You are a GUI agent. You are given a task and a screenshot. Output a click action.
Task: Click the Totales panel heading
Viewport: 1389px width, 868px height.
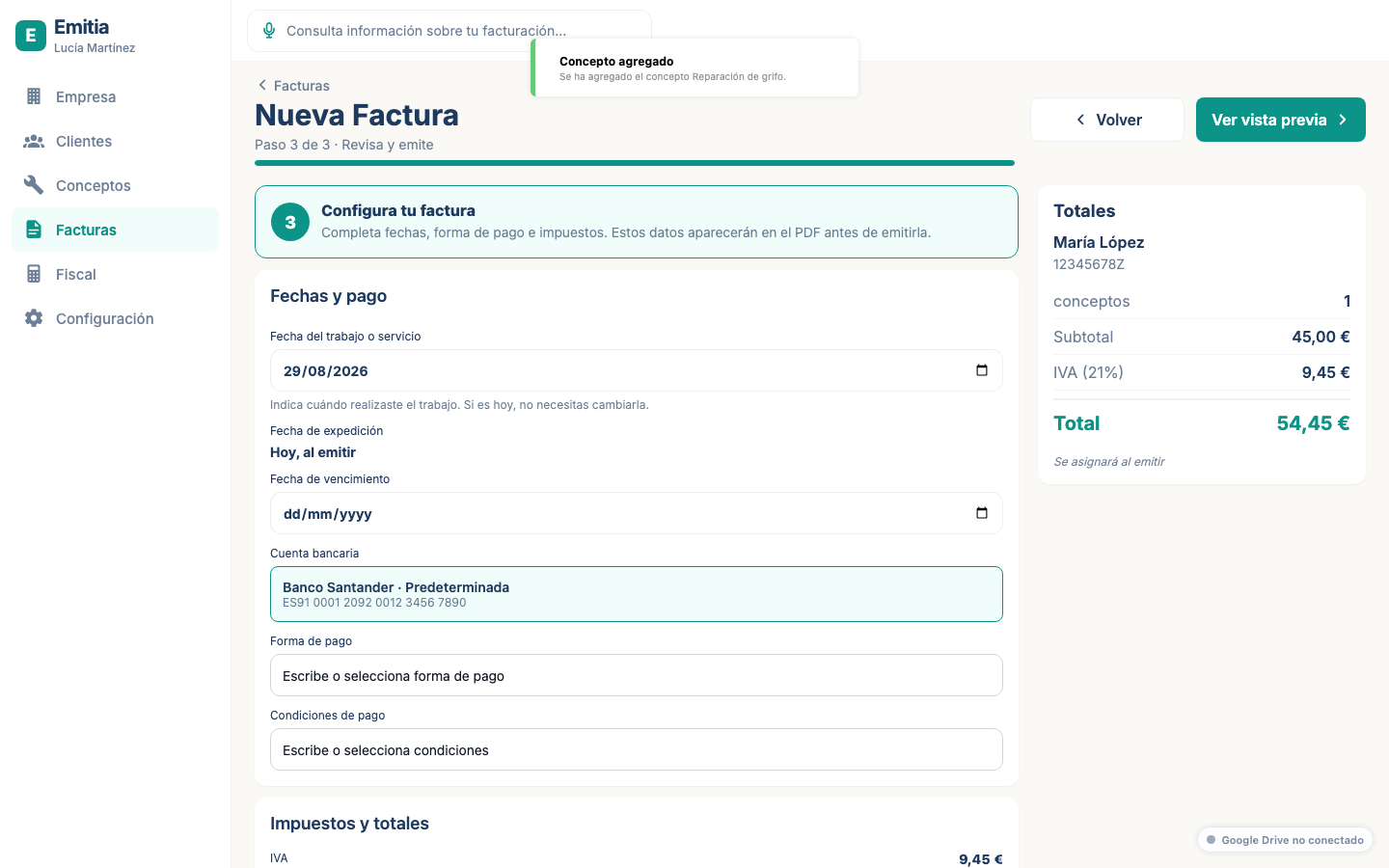tap(1084, 211)
